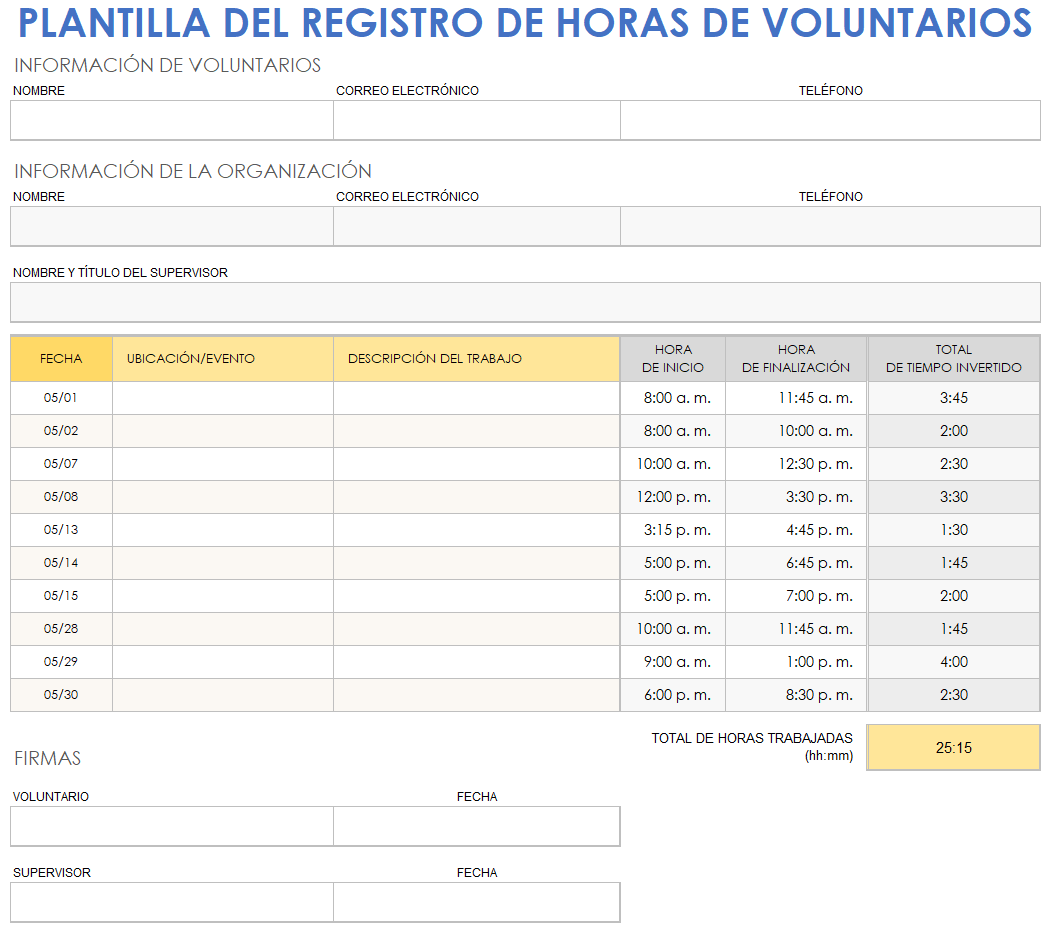Viewport: 1051px width, 932px height.
Task: Select the volunteer TELÉFONO input box
Action: click(830, 120)
